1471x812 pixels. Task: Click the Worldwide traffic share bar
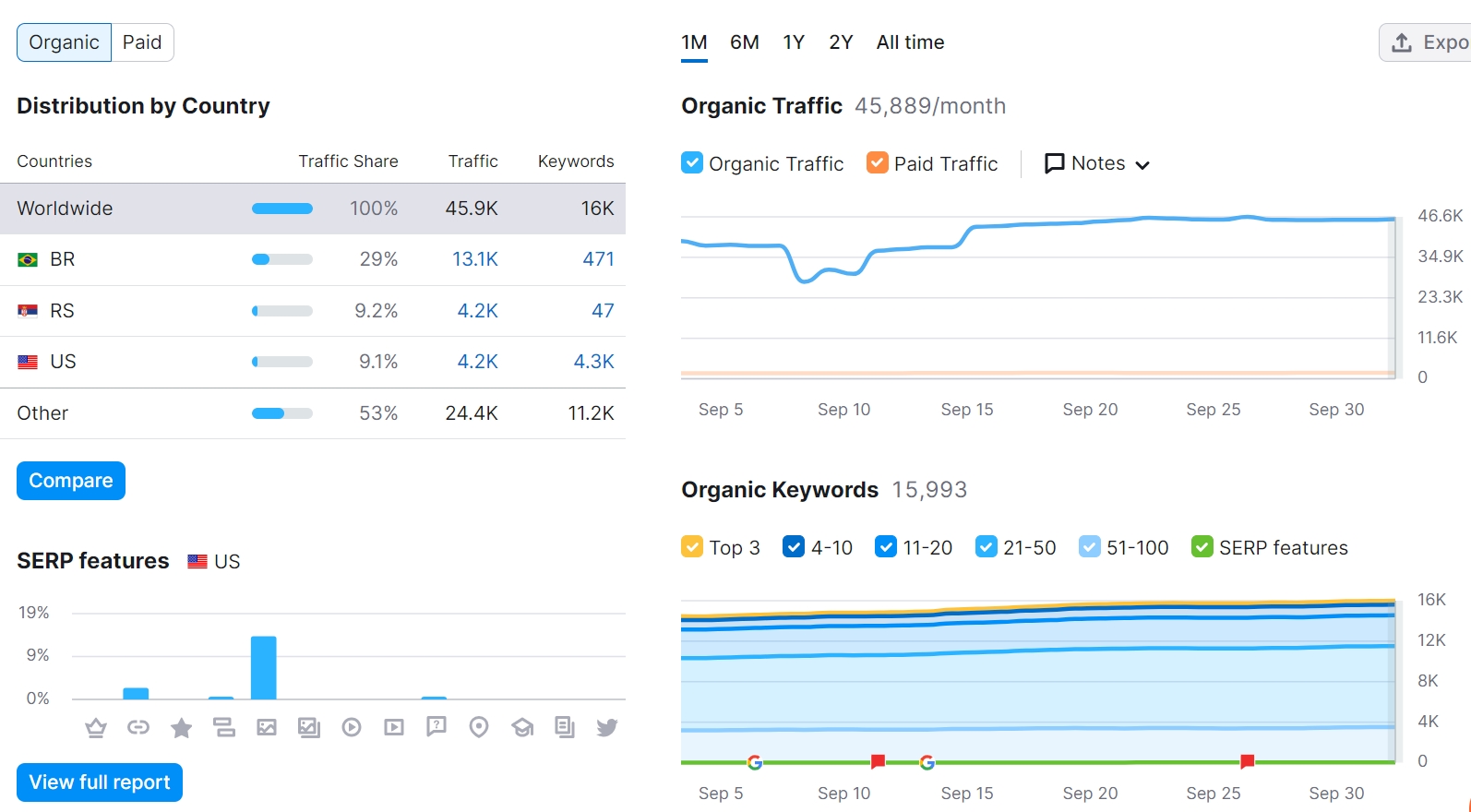pyautogui.click(x=282, y=209)
